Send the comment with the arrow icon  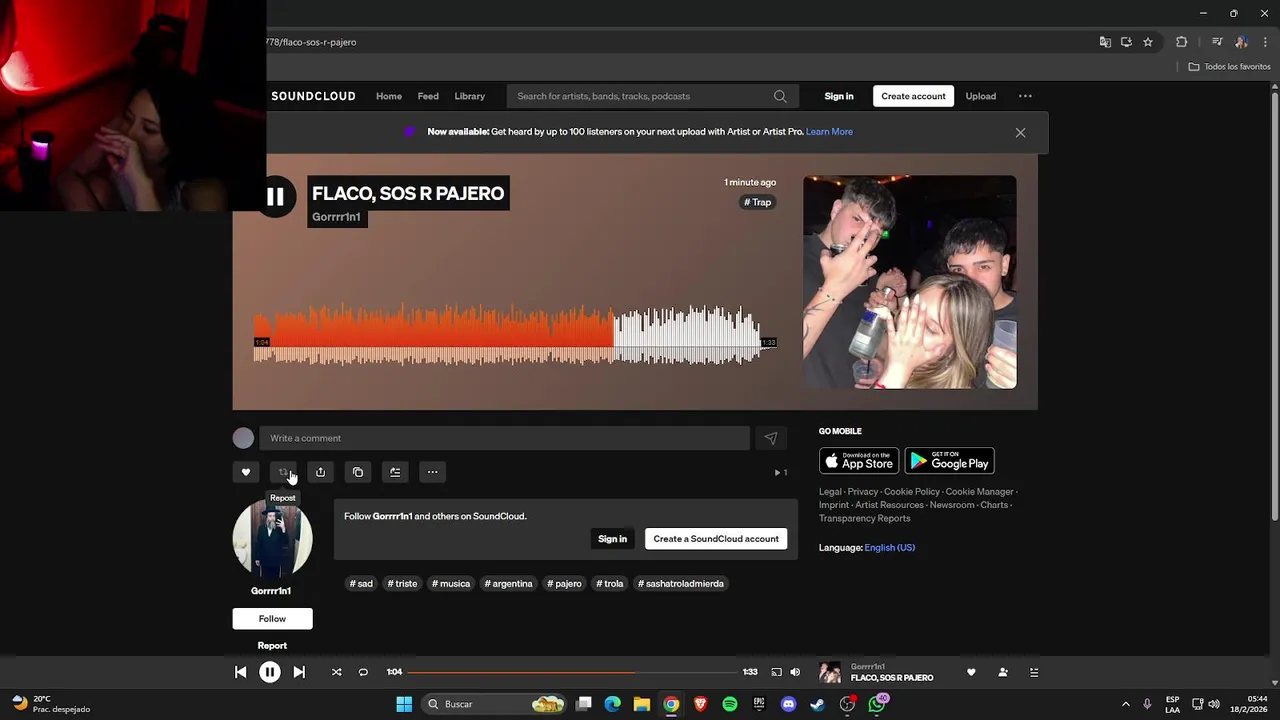(771, 438)
